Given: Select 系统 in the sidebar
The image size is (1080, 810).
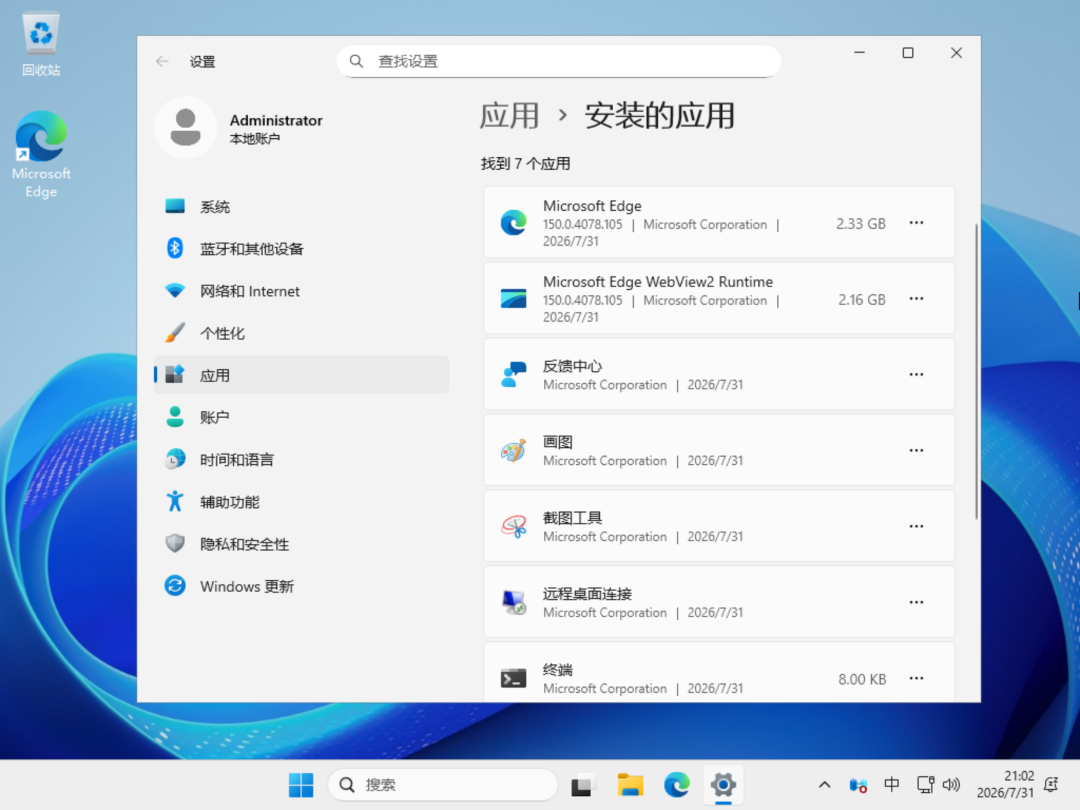Looking at the screenshot, I should (x=302, y=207).
